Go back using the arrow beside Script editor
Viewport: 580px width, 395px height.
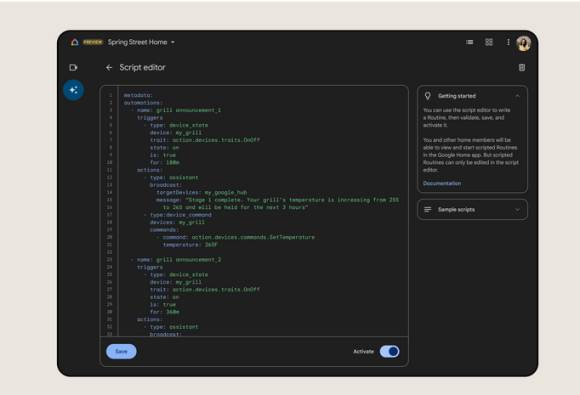(109, 67)
